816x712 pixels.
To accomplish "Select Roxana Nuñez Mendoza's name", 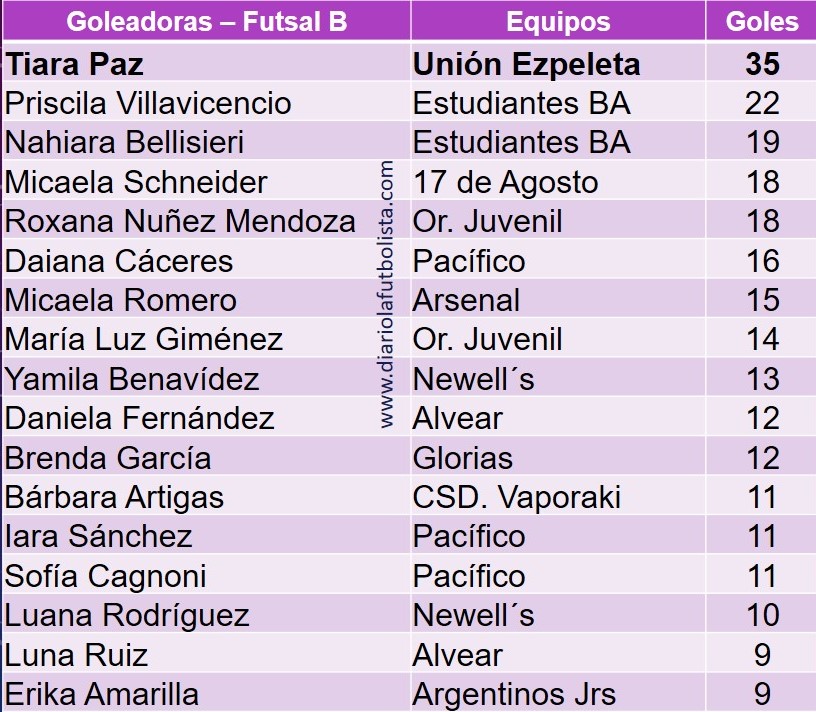I will [180, 221].
